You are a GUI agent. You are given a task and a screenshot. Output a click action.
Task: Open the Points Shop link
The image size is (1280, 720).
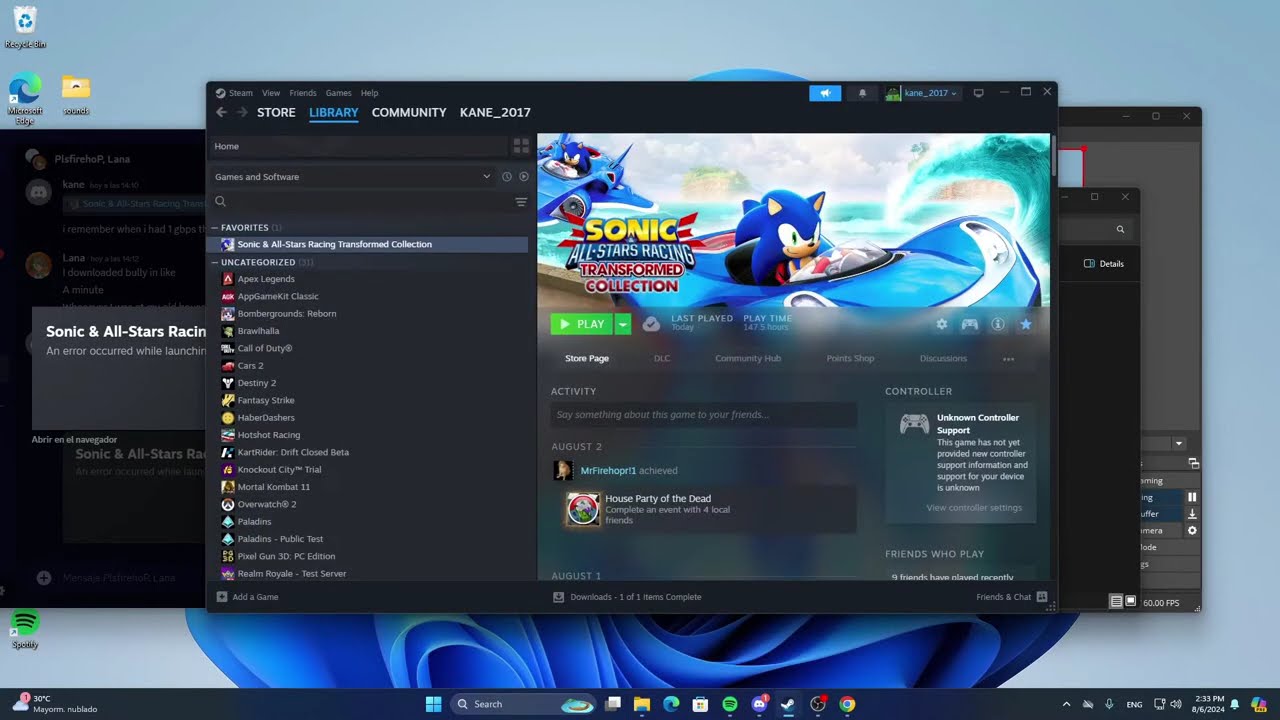(x=850, y=358)
